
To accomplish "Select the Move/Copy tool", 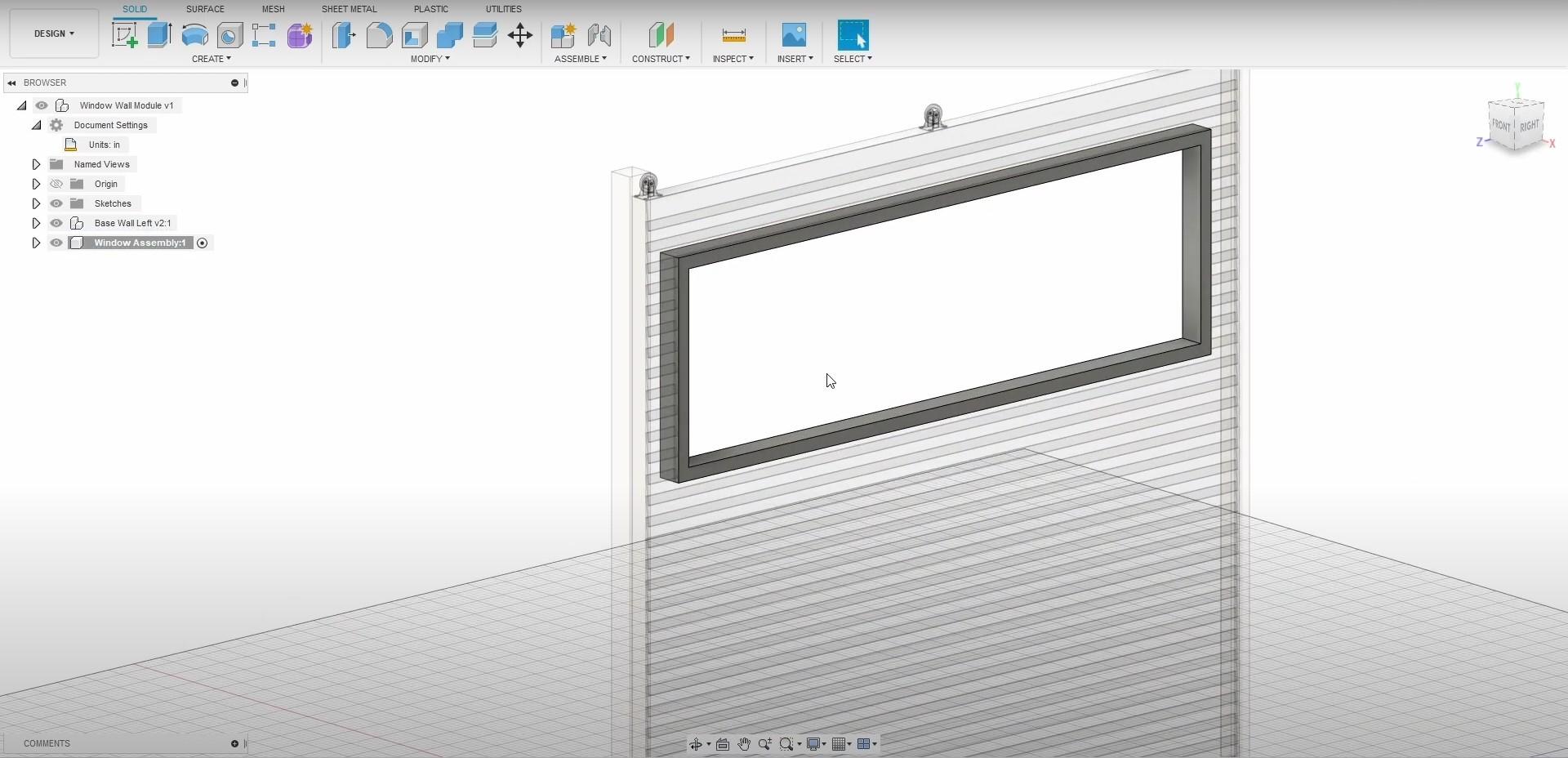I will pyautogui.click(x=520, y=35).
